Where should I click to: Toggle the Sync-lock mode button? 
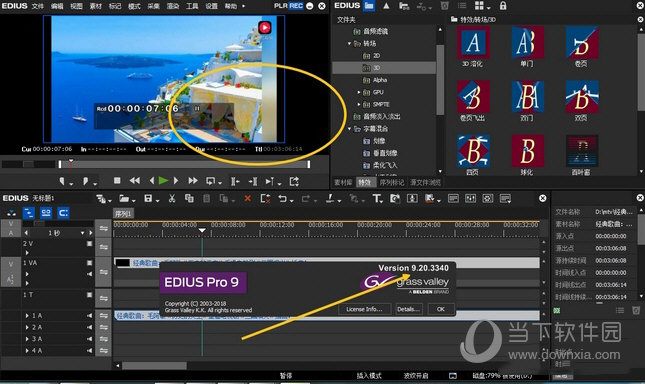coord(63,213)
